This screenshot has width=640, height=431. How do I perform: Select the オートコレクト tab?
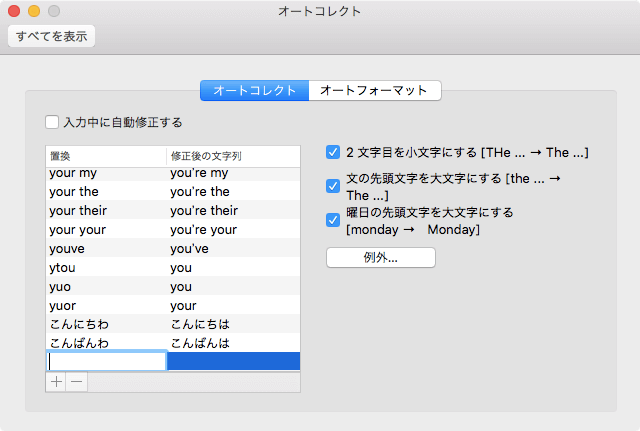pyautogui.click(x=255, y=91)
